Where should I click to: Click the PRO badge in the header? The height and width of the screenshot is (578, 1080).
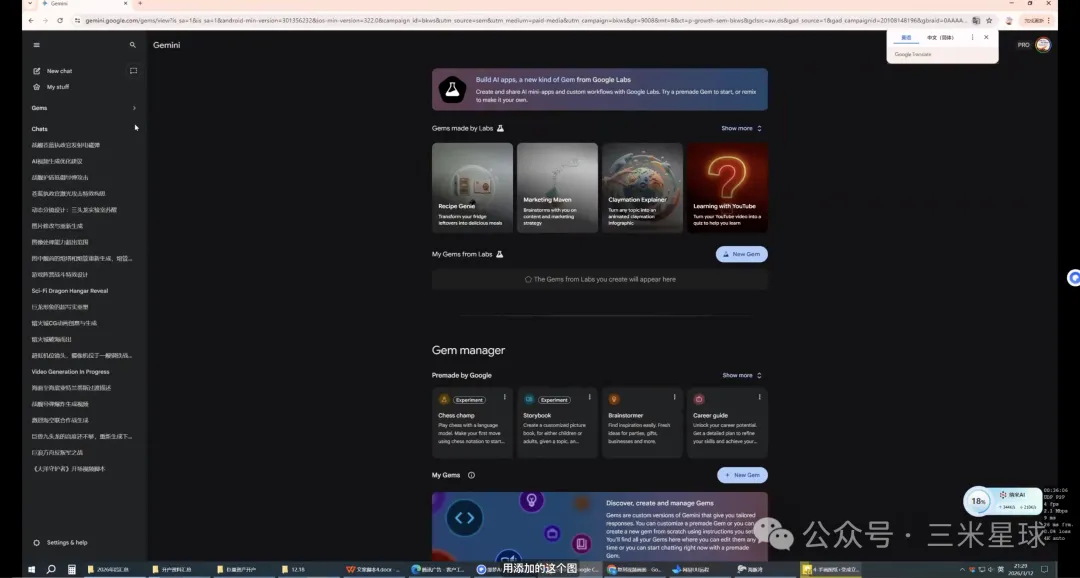coord(1024,45)
